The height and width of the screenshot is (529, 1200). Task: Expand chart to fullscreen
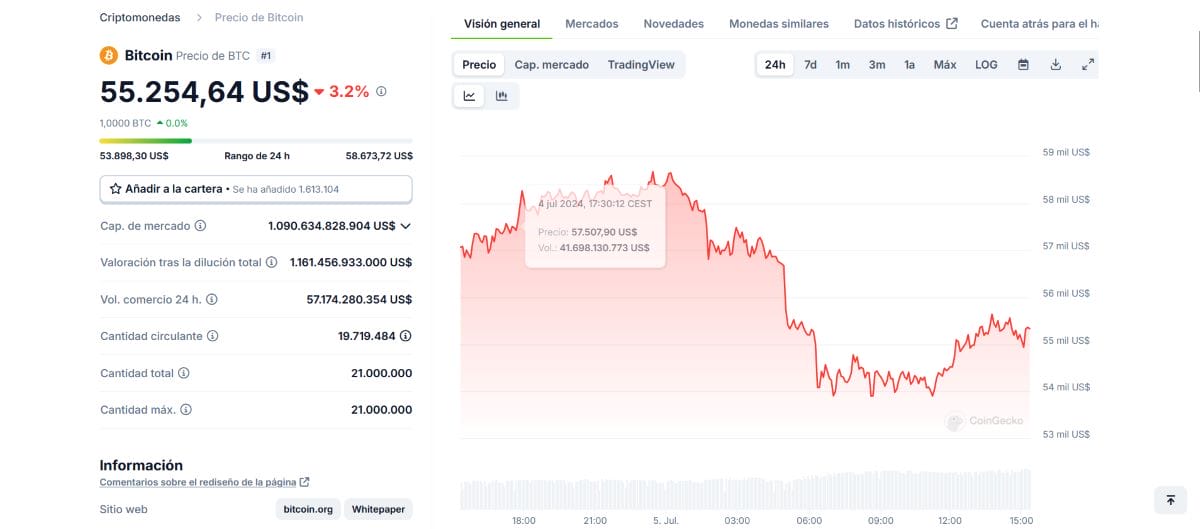pyautogui.click(x=1087, y=65)
